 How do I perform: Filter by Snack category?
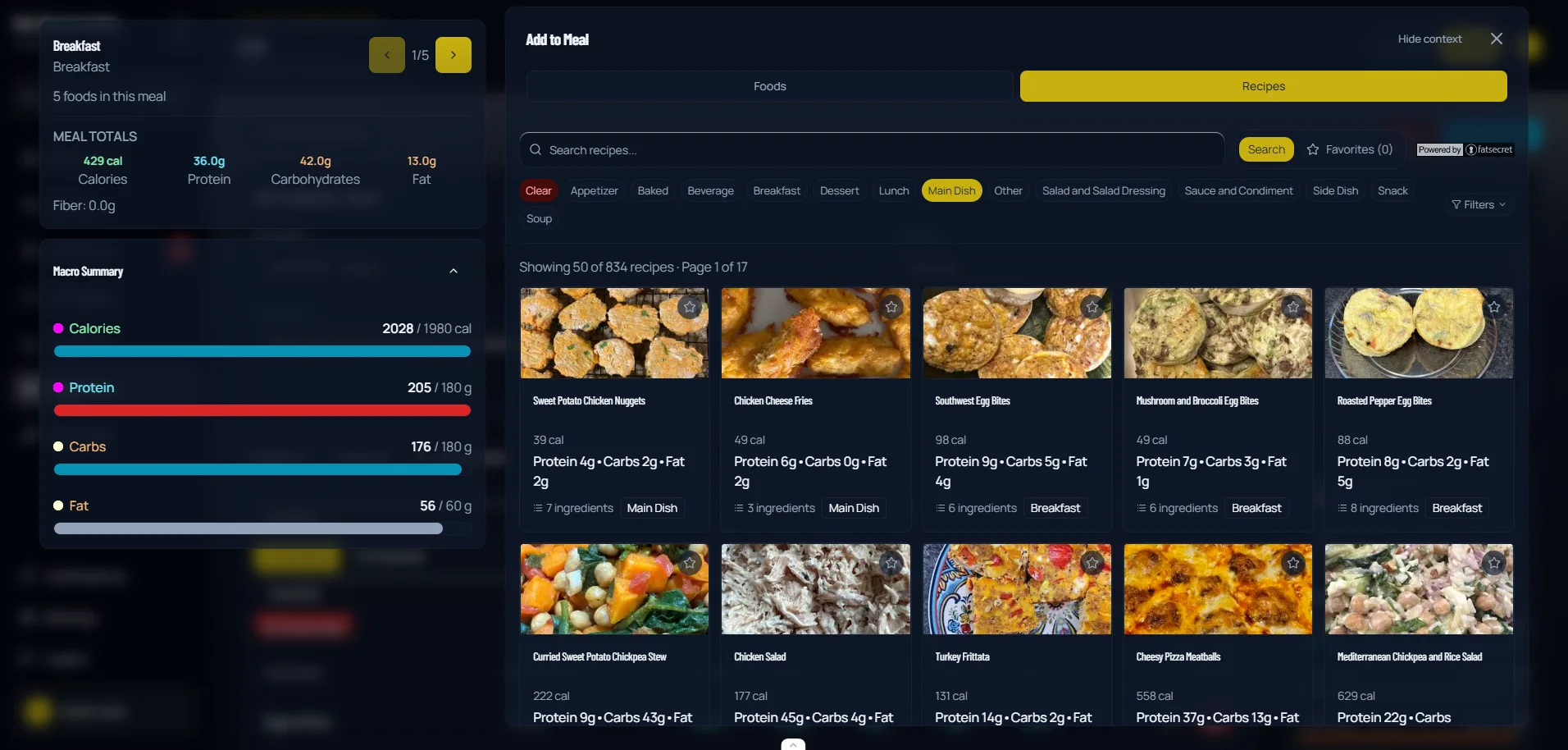(1393, 190)
